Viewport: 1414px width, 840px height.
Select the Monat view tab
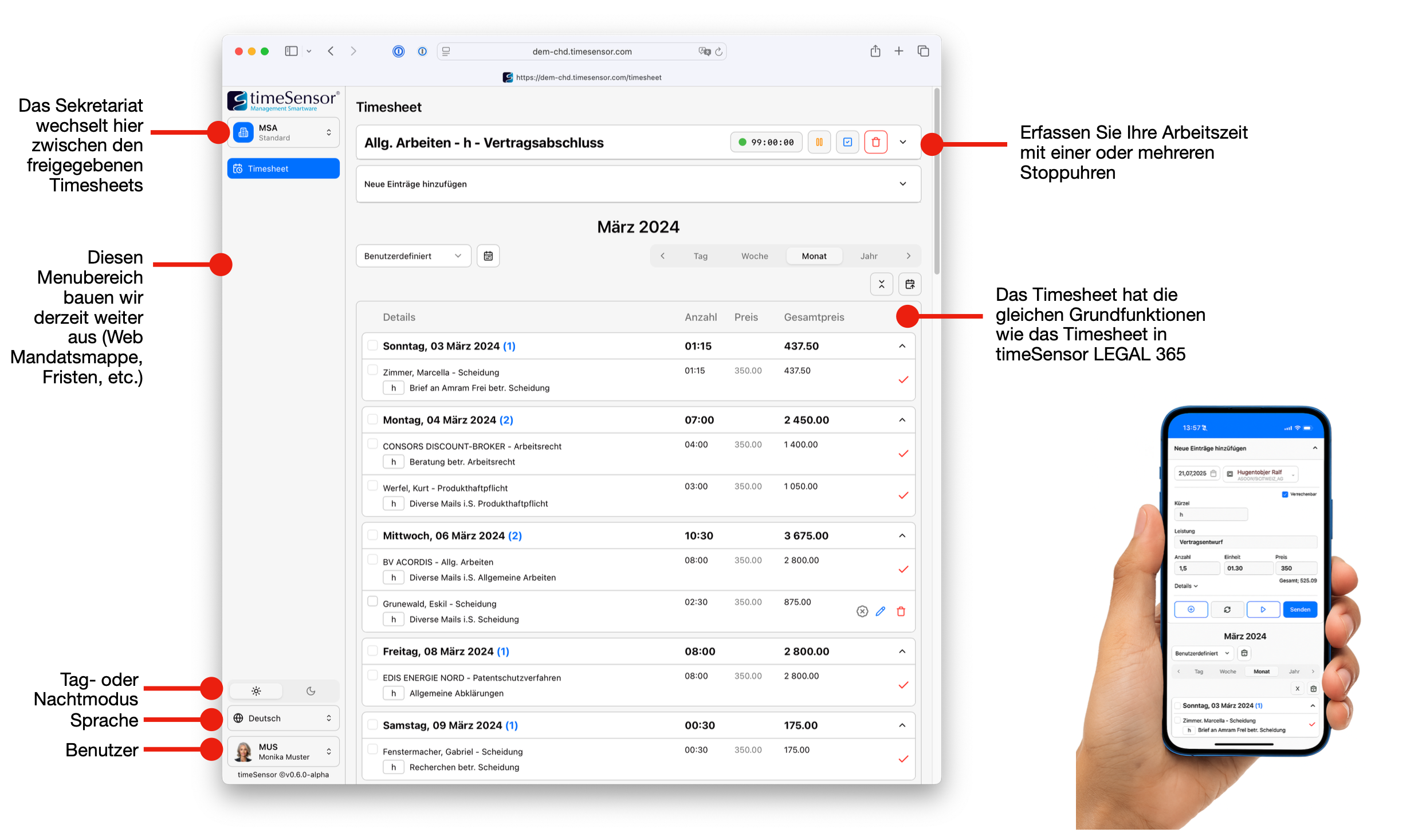814,256
